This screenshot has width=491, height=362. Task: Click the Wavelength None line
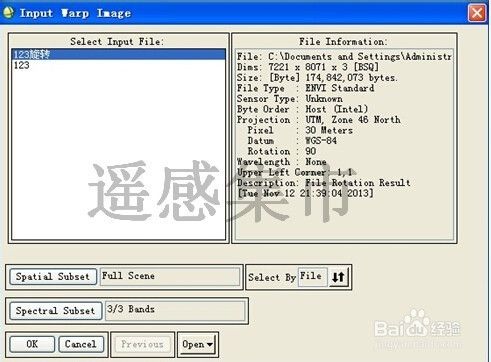coord(282,162)
